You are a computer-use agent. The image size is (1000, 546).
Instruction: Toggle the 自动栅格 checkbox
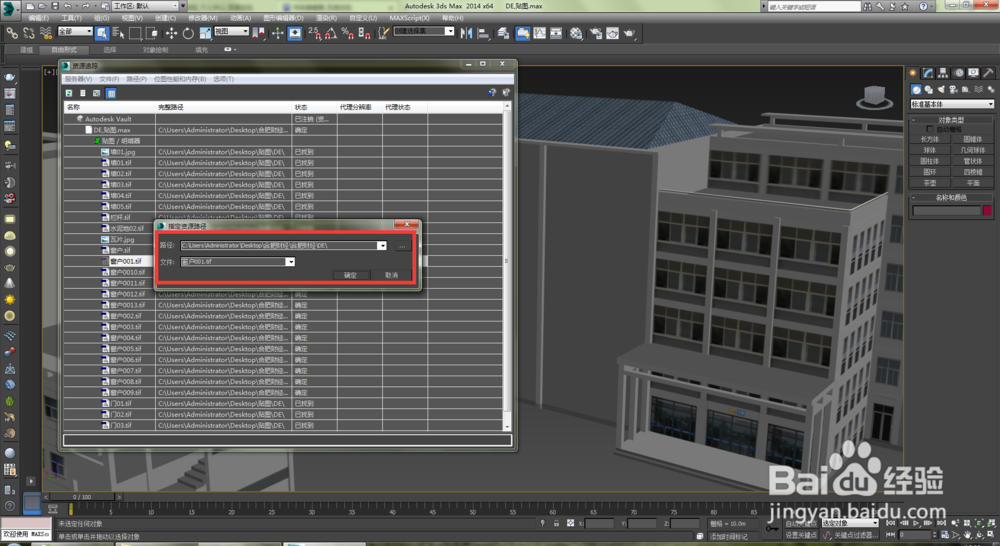pyautogui.click(x=929, y=129)
